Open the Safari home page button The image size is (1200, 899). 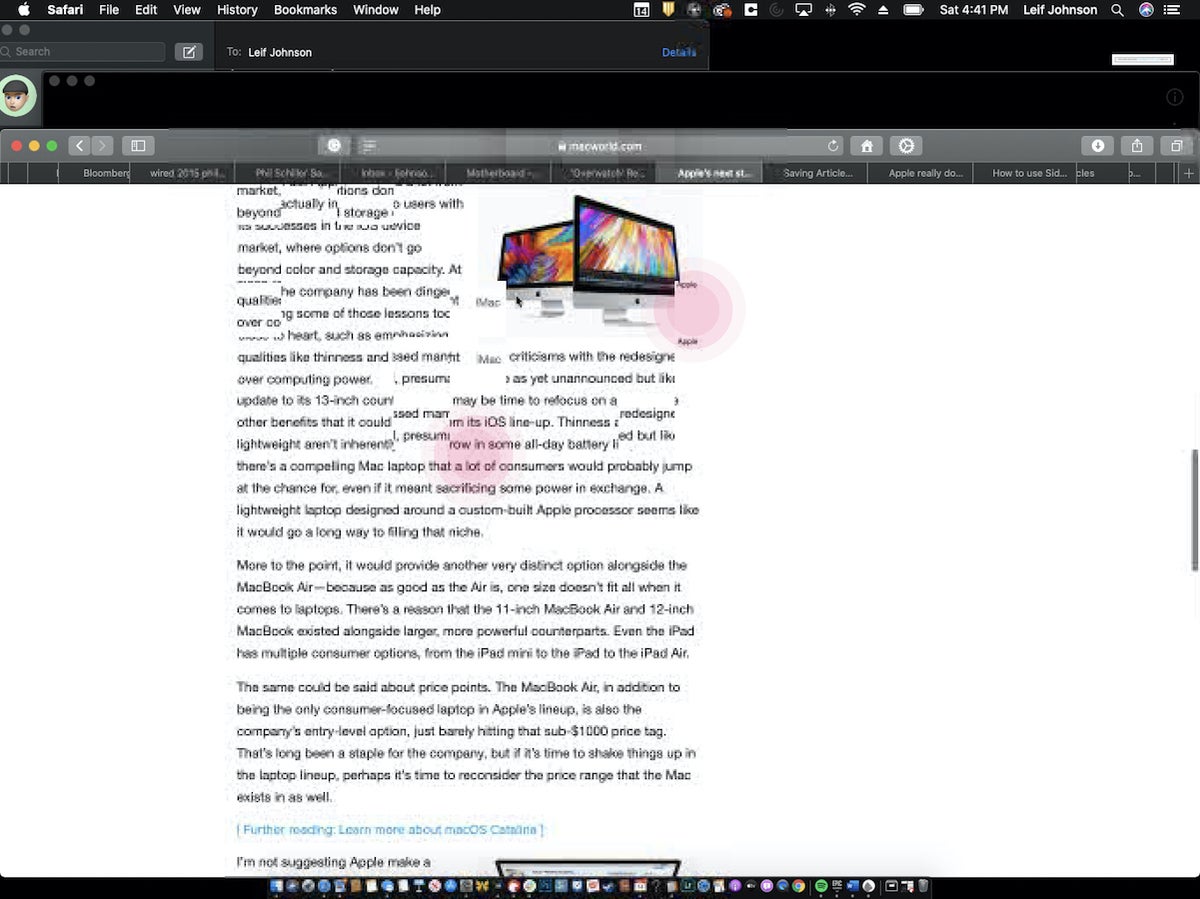coord(866,146)
